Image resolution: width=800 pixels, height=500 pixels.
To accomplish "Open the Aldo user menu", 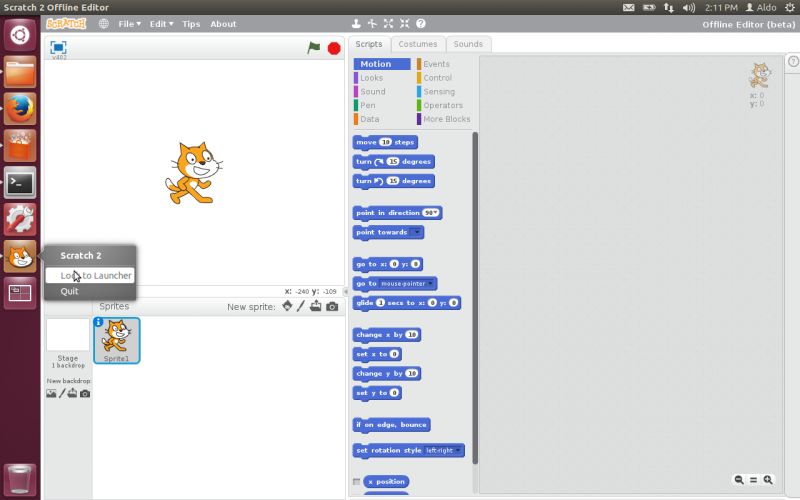I will (x=761, y=8).
